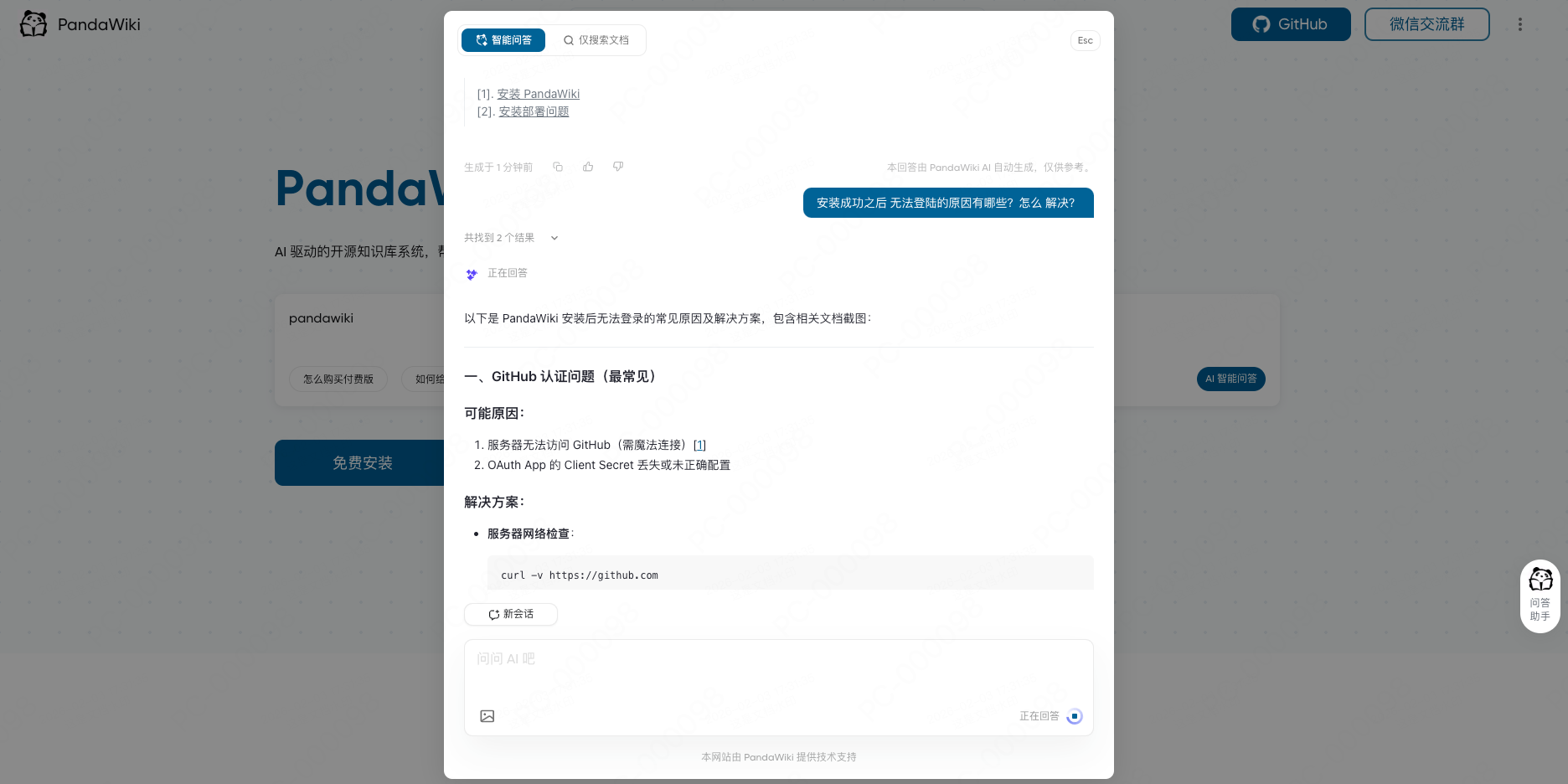Close the dialog with the Esc button
1568x784 pixels.
pyautogui.click(x=1085, y=40)
